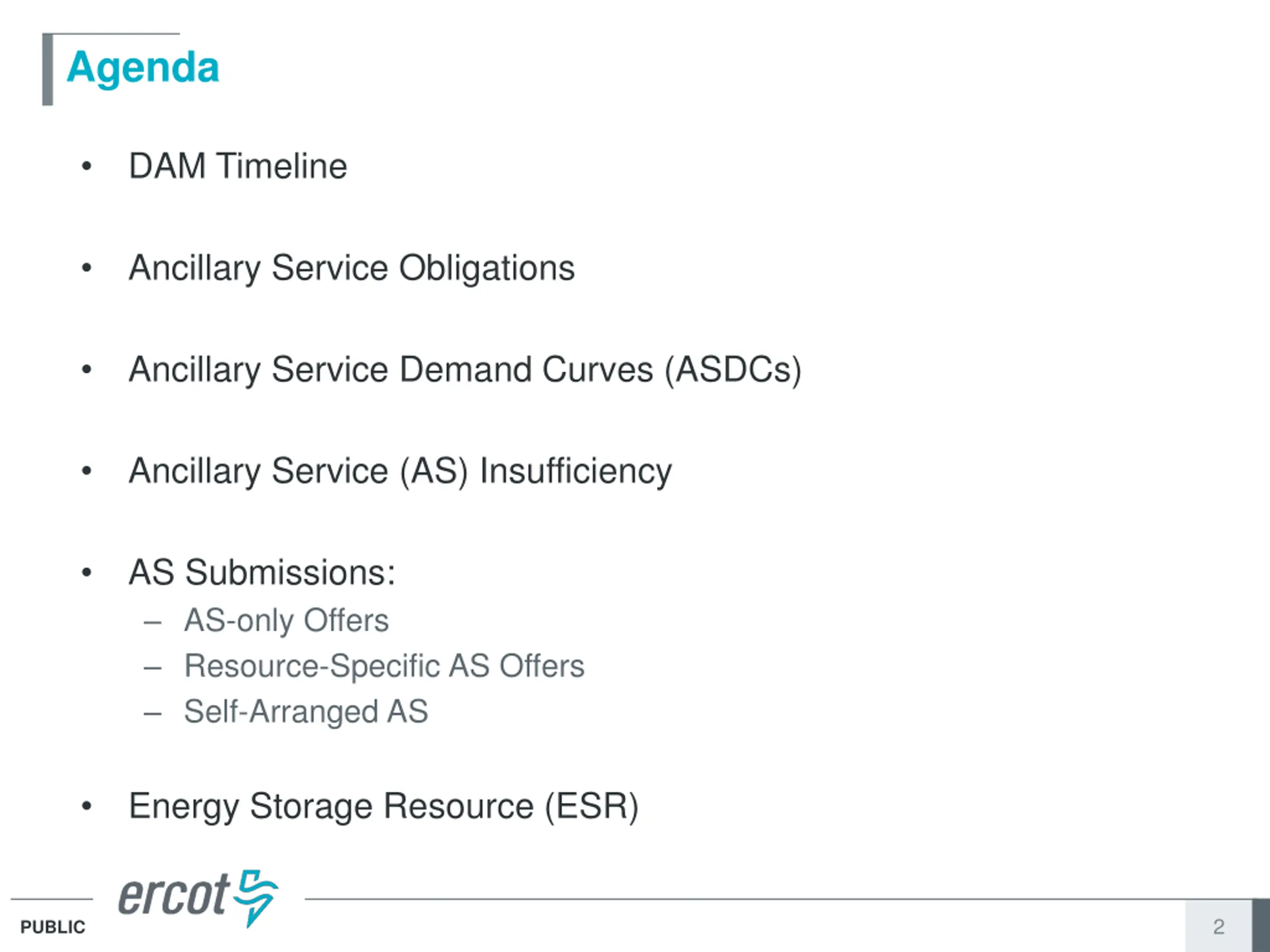
Task: Click Energy Storage Resource (ESR) bullet
Action: [383, 806]
